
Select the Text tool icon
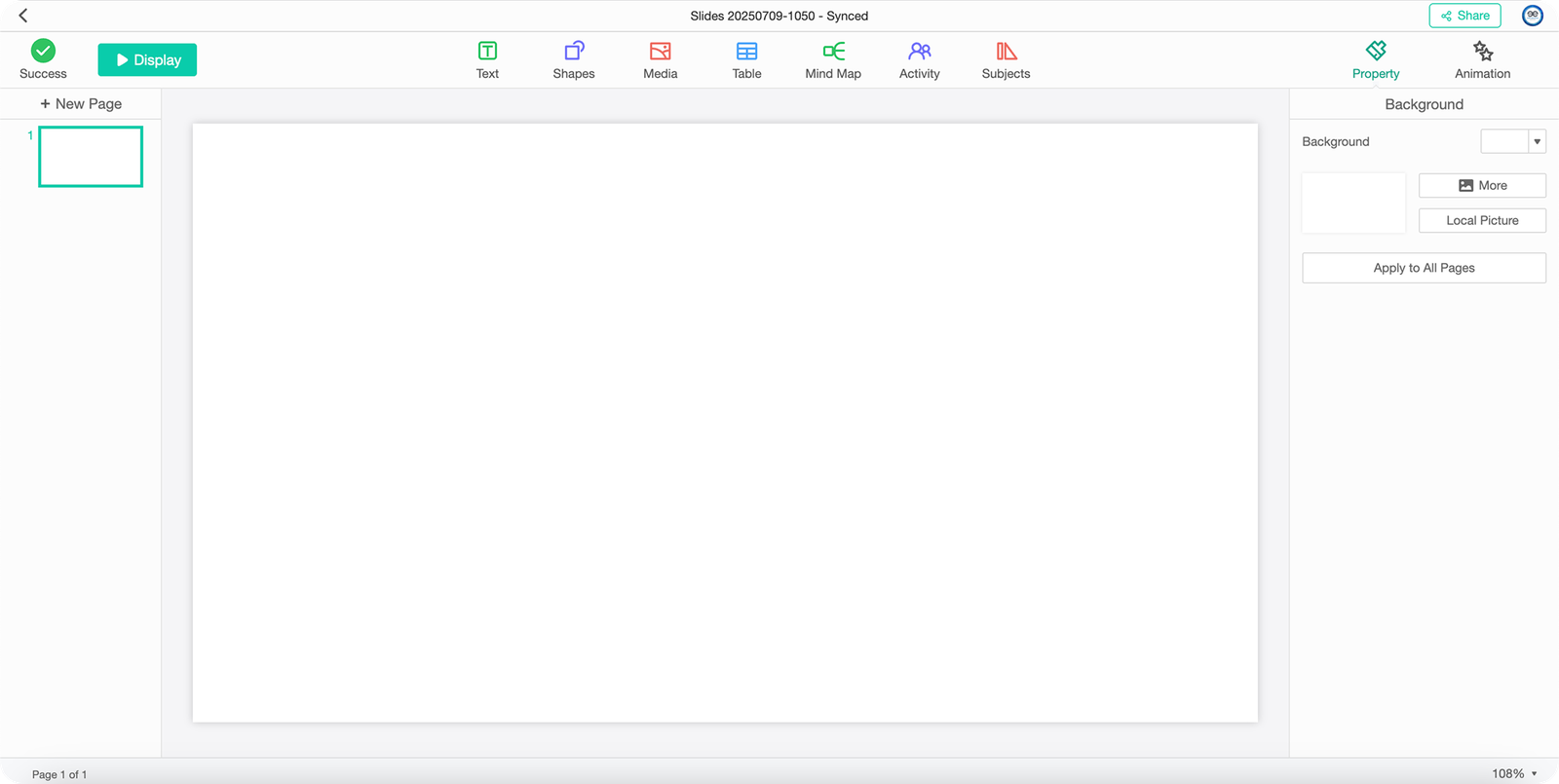(x=487, y=51)
